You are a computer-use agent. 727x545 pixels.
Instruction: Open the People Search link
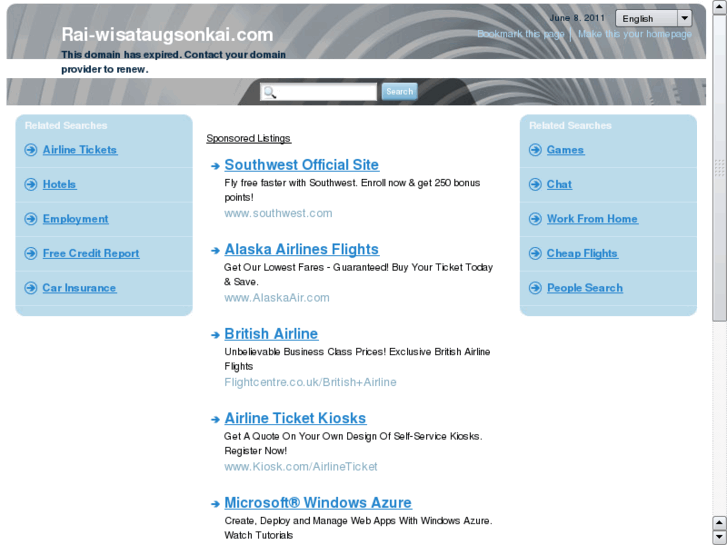tap(585, 288)
